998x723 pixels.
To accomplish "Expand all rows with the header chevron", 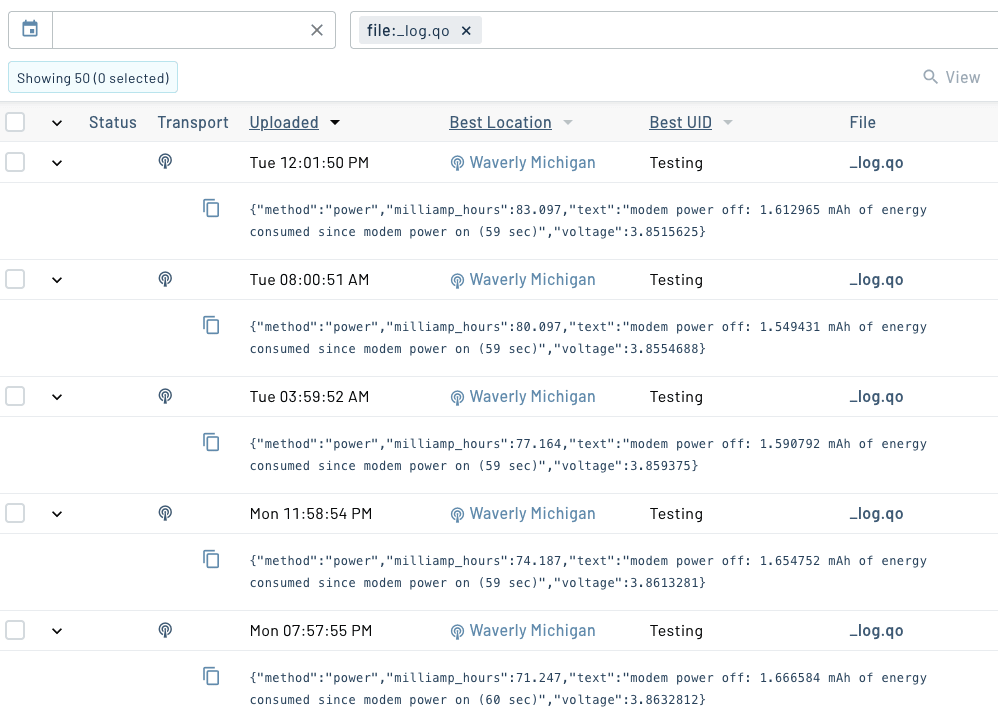I will pyautogui.click(x=57, y=123).
